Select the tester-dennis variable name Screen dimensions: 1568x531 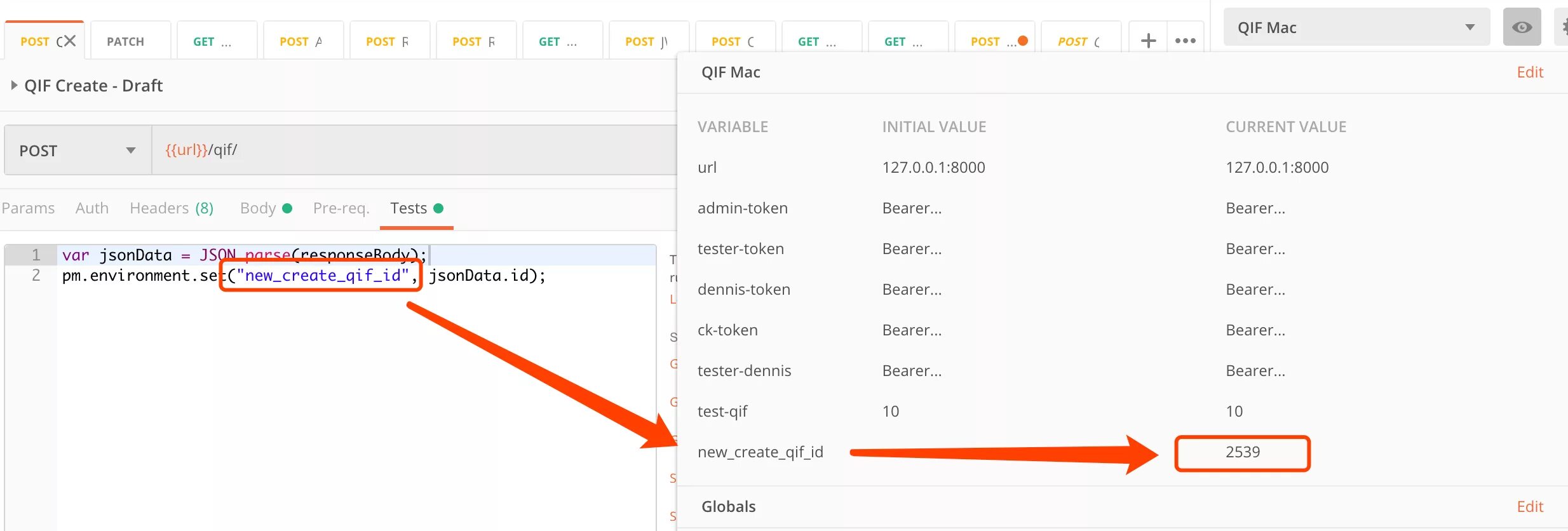[x=745, y=371]
